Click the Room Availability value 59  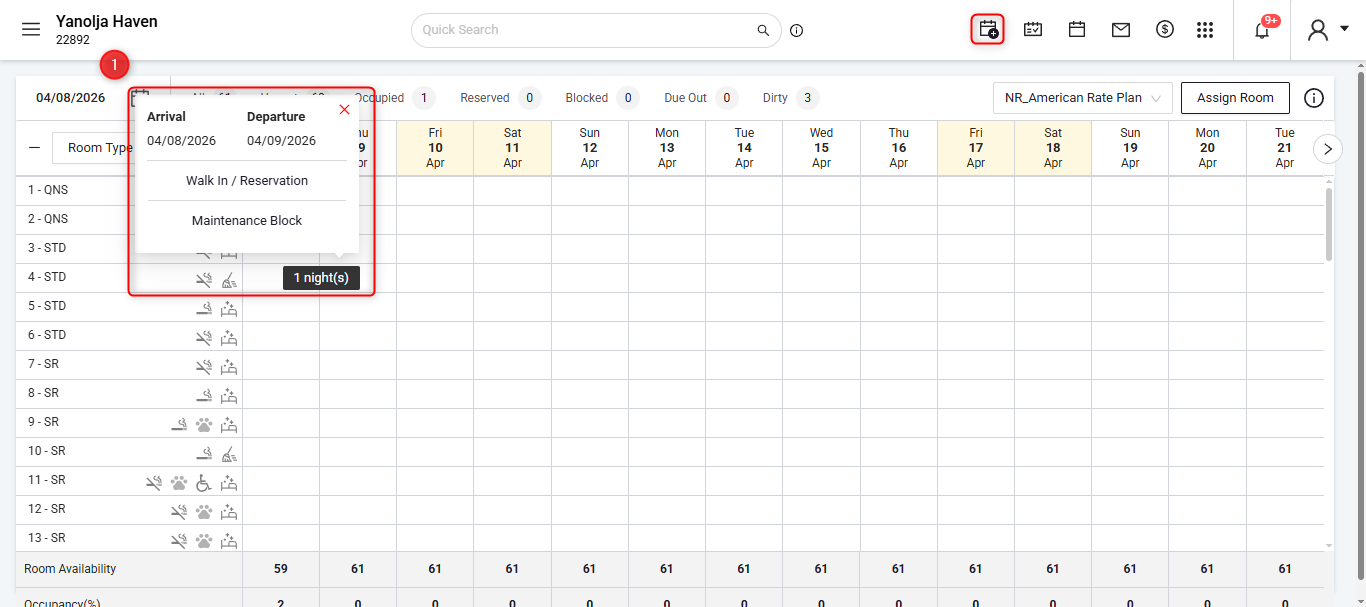281,569
